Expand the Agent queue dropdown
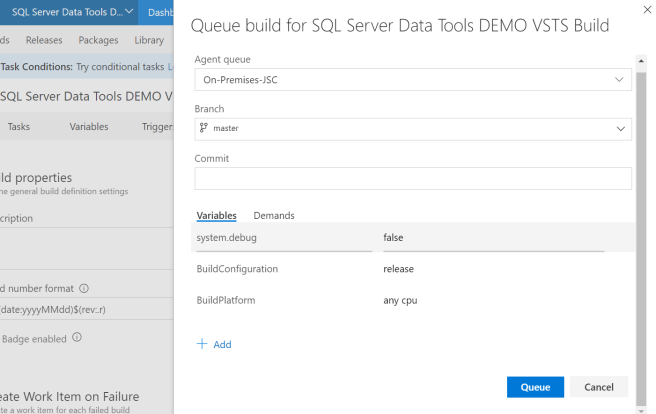The image size is (656, 414). pyautogui.click(x=619, y=79)
